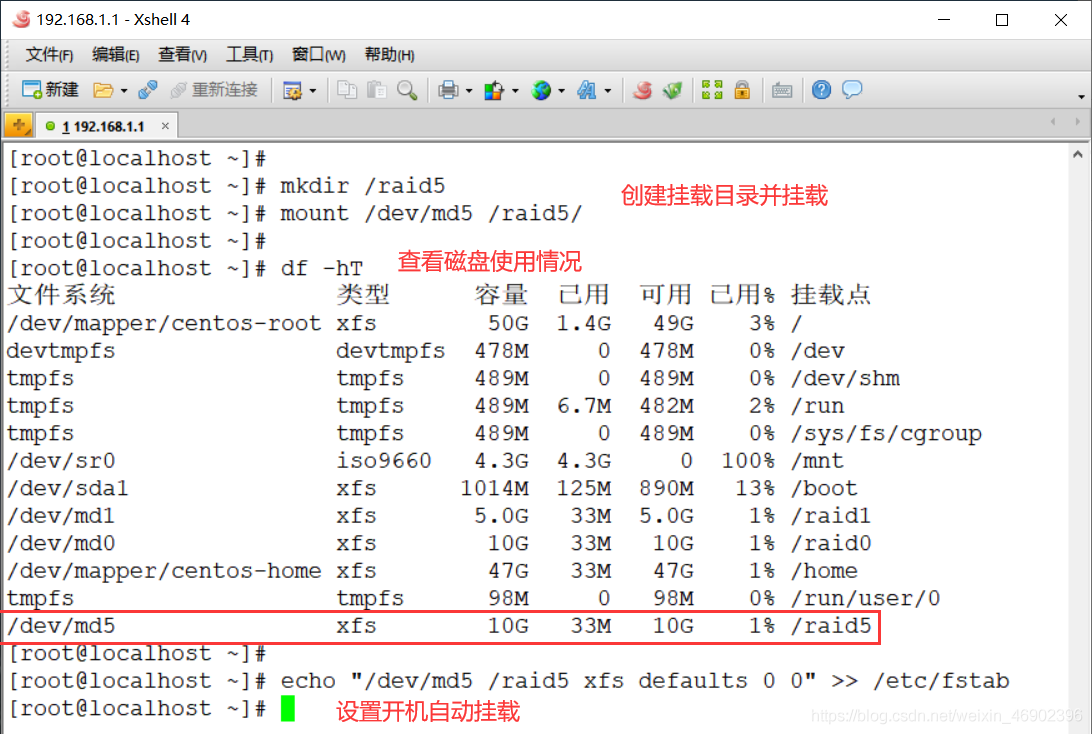Close the 192.168.1.1 session tab
This screenshot has width=1092, height=734.
[165, 126]
